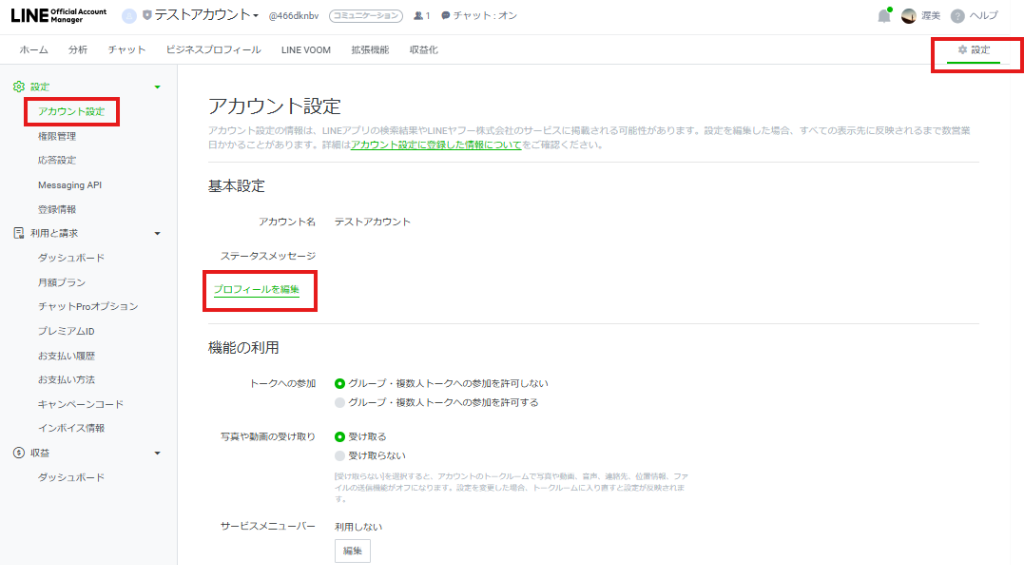Open インボイス情報 in the sidebar
The image size is (1024, 565).
coord(71,428)
